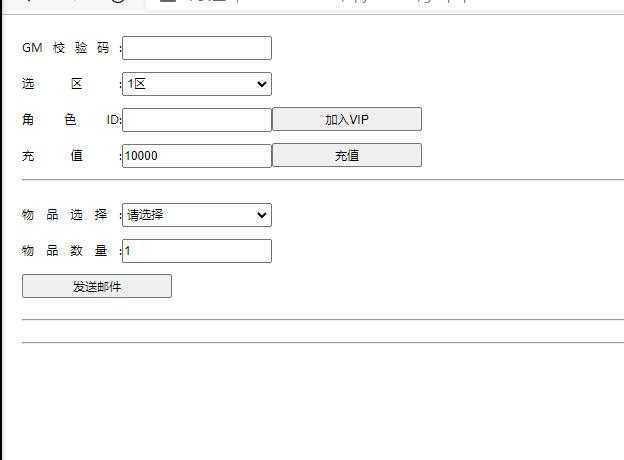Click the GM校验码 input field
624x460 pixels.
[196, 48]
